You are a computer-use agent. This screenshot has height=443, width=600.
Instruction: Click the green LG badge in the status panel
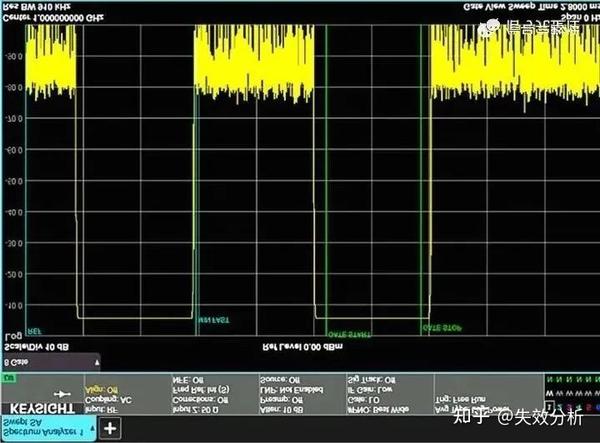coord(8,378)
